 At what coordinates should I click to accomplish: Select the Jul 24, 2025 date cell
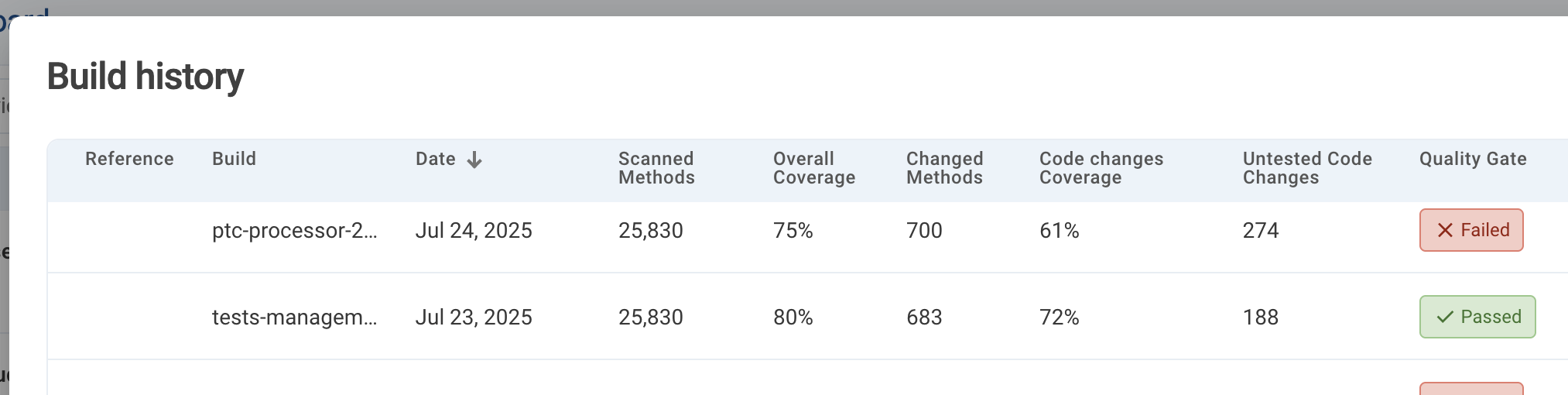pos(474,231)
